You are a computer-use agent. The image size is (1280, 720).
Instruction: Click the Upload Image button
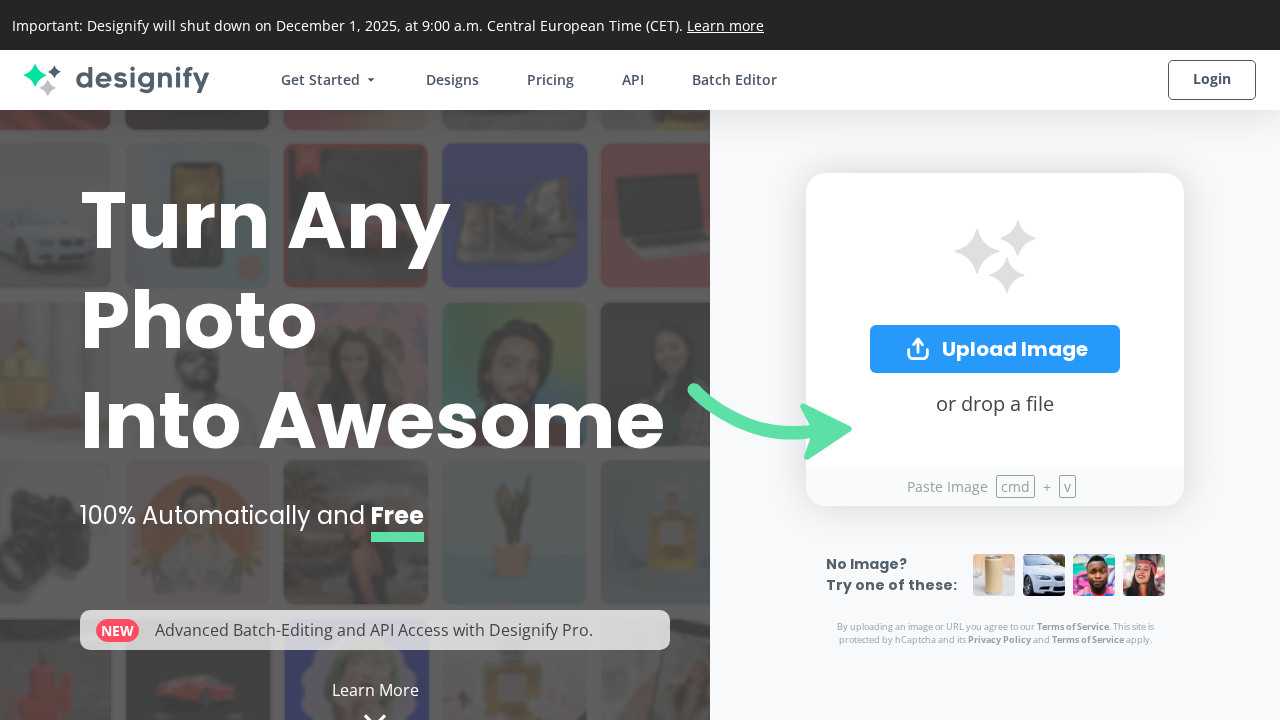[x=994, y=349]
